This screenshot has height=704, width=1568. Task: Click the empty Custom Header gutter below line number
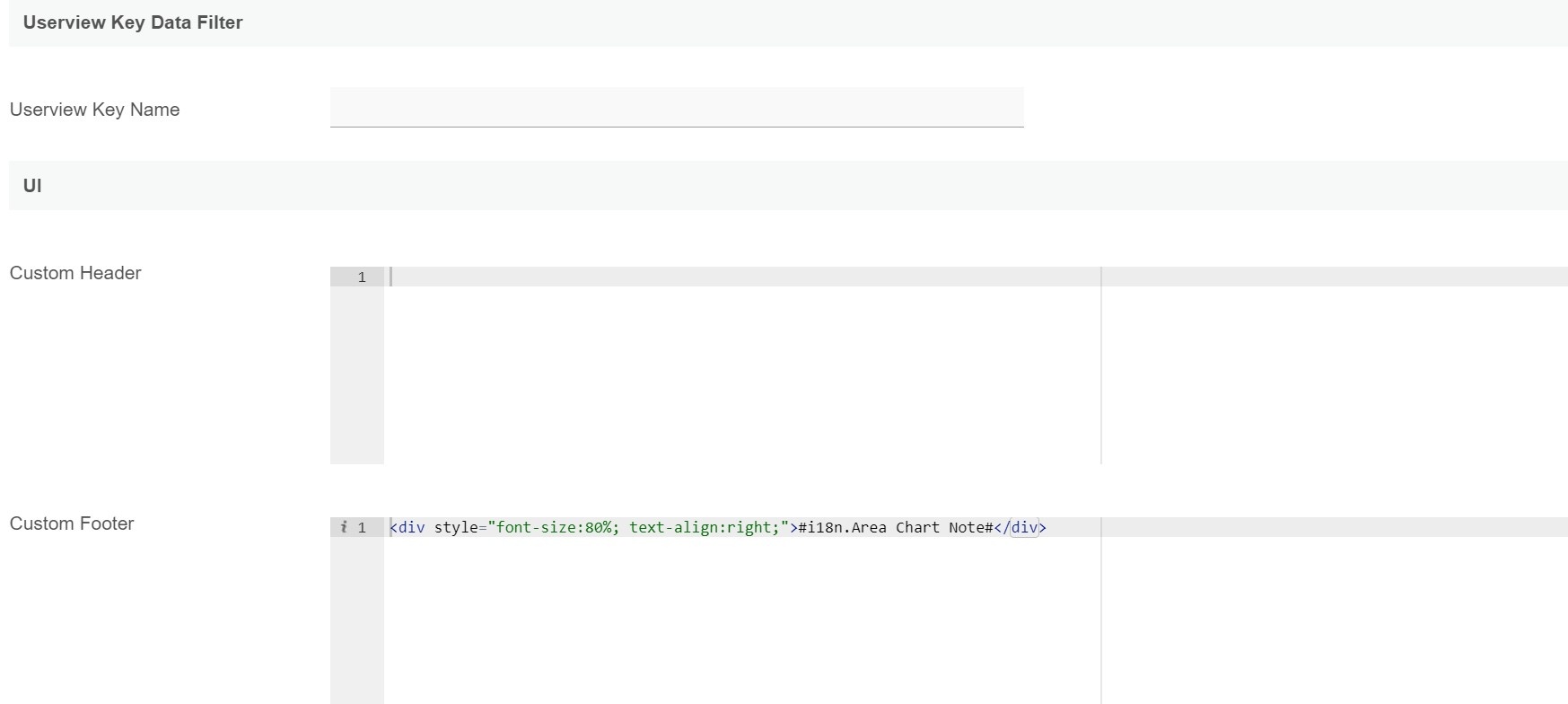[356, 377]
